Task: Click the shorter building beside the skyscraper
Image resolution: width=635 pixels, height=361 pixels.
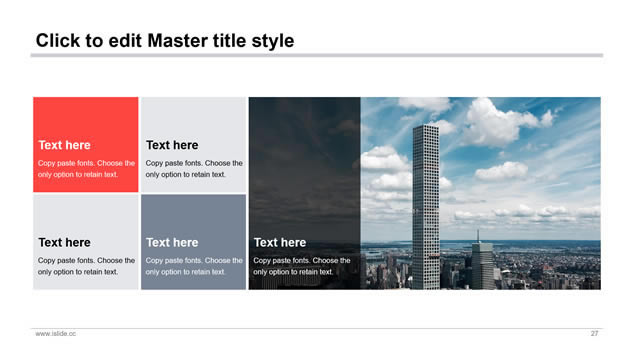Action: pos(482,263)
